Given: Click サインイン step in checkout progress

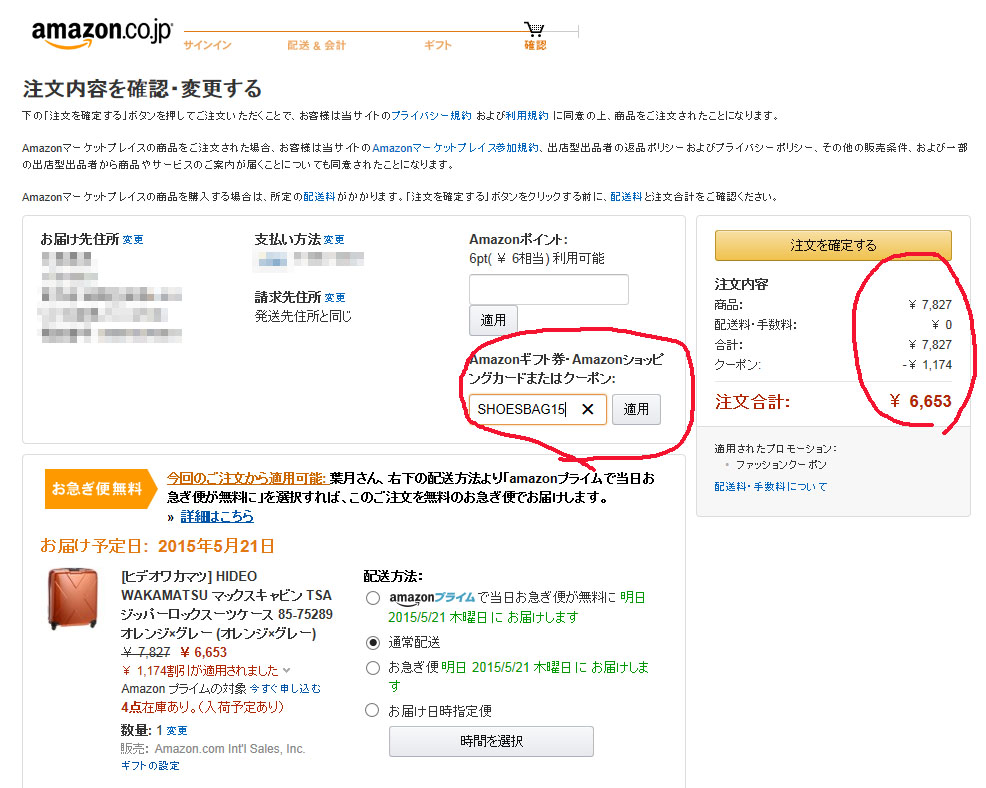Looking at the screenshot, I should coord(207,45).
